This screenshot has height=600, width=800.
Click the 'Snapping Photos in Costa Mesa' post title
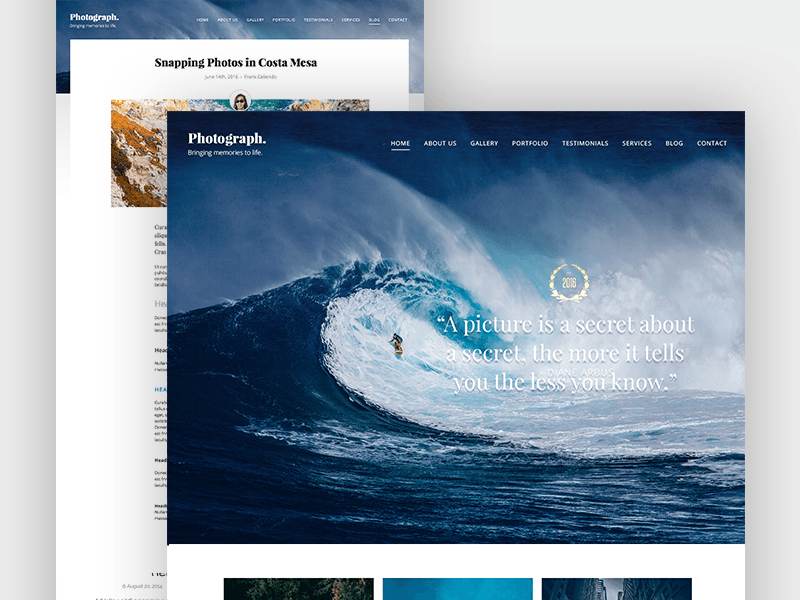coord(236,63)
